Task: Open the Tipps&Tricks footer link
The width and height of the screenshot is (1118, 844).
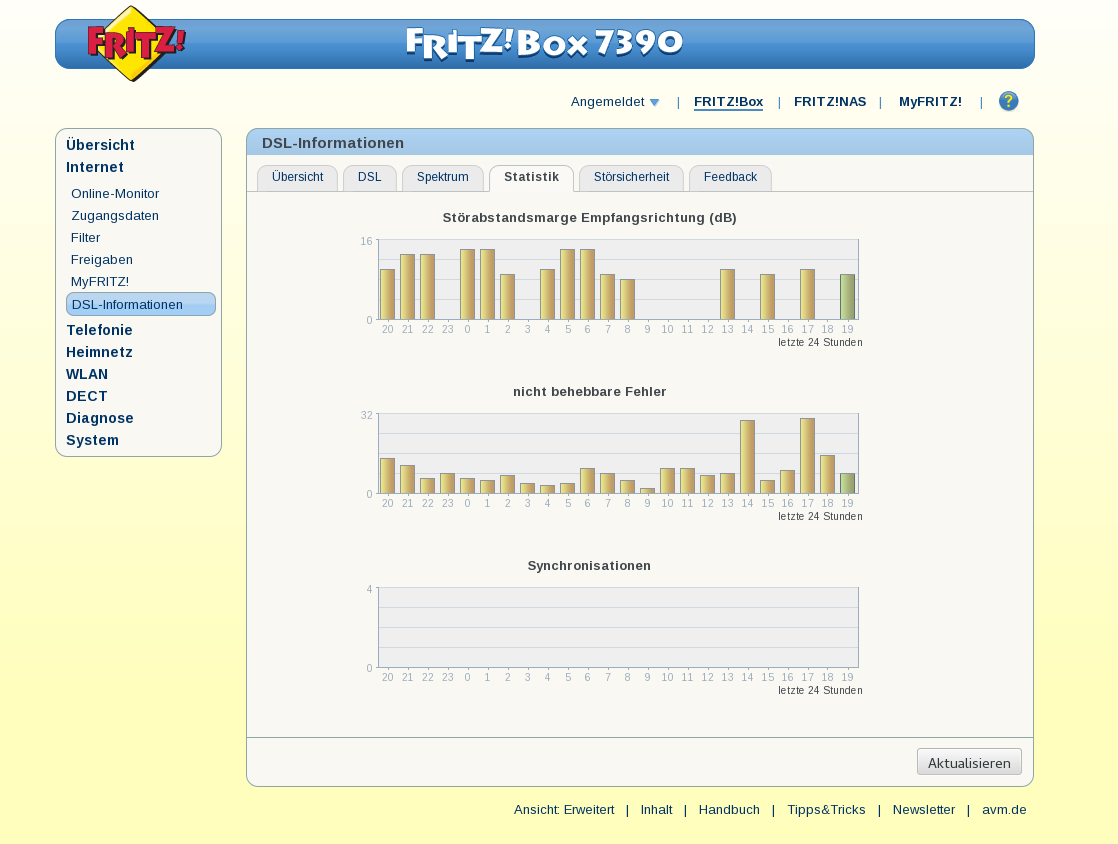Action: (826, 810)
